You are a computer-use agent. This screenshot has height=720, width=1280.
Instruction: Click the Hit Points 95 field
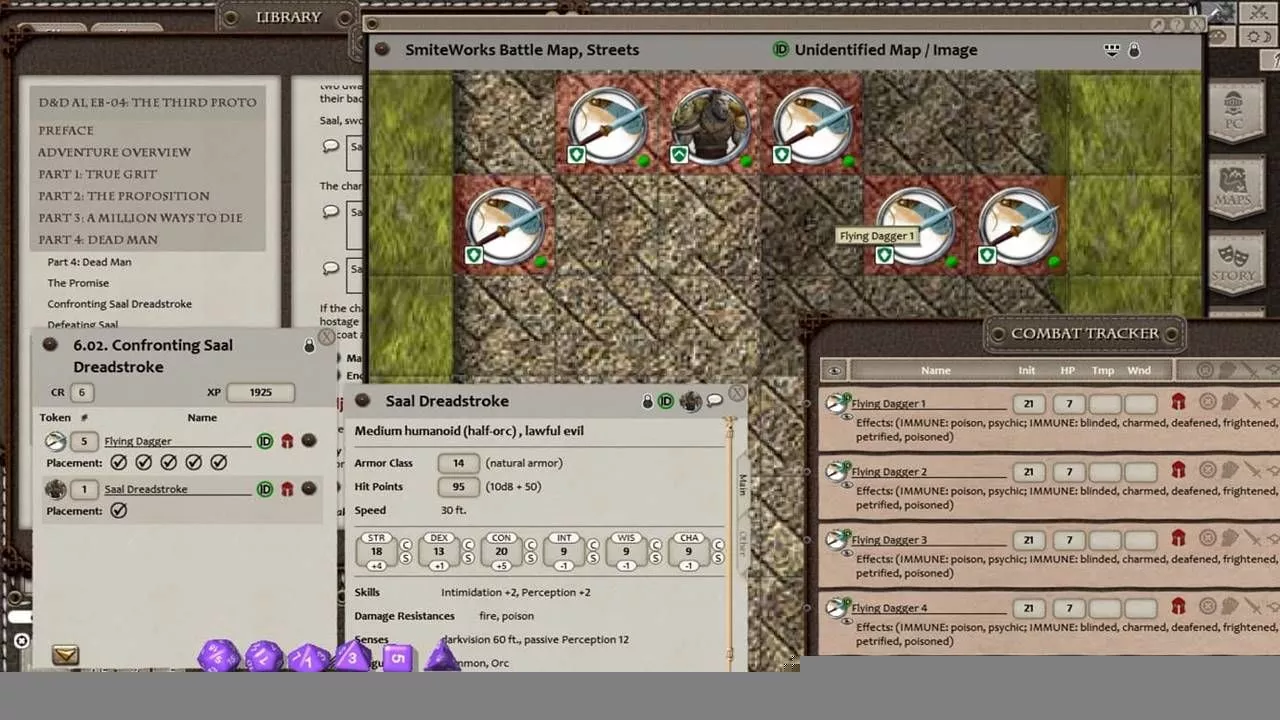458,487
